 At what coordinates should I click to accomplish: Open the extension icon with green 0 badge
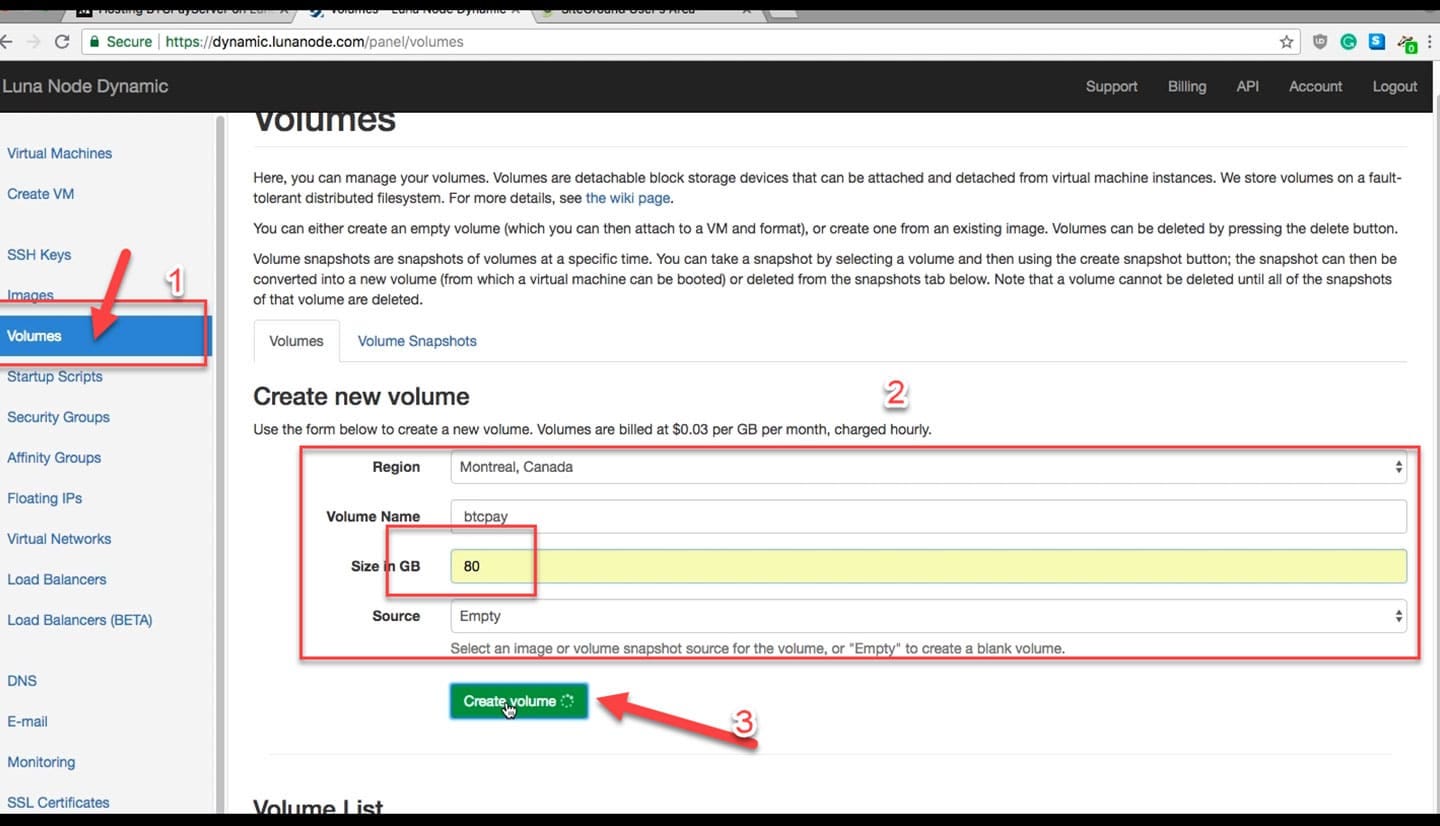[1407, 43]
